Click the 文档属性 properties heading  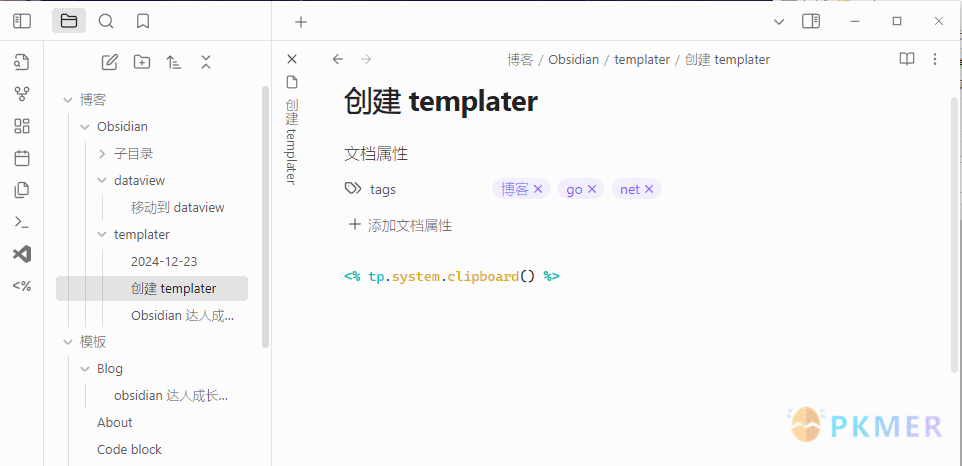point(376,153)
